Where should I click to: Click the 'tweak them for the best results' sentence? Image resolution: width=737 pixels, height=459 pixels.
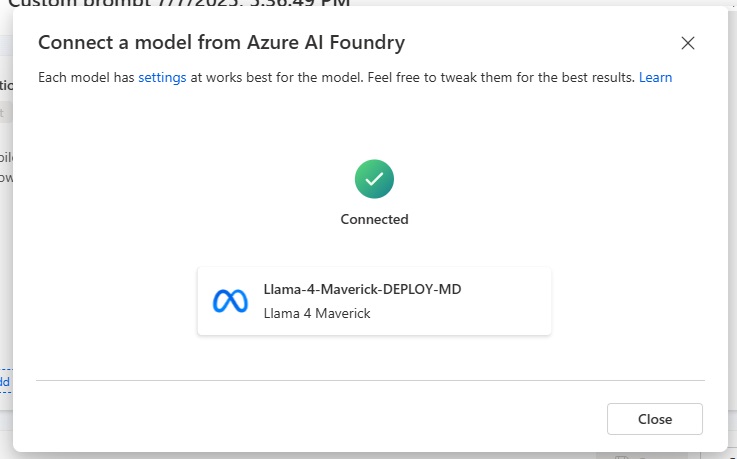[536, 78]
